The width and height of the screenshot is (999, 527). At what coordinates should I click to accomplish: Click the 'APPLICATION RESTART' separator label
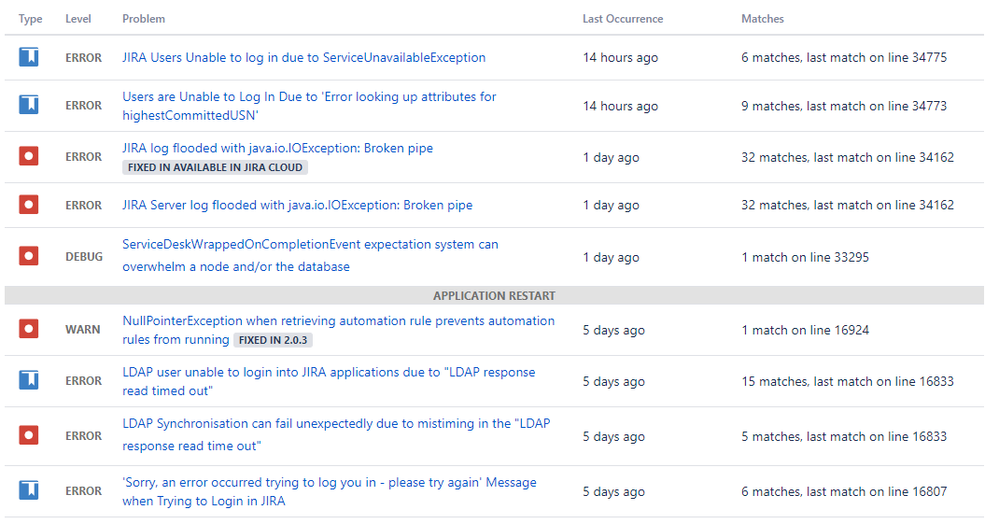click(x=494, y=296)
